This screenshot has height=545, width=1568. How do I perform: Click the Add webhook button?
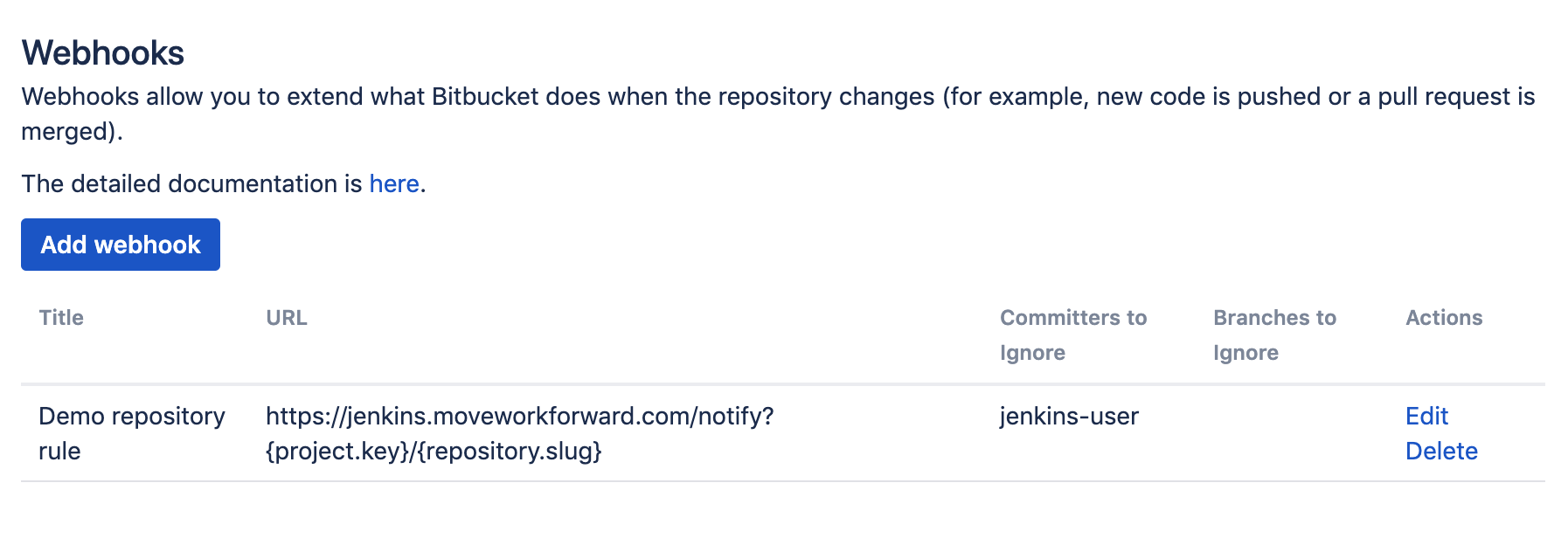(120, 245)
